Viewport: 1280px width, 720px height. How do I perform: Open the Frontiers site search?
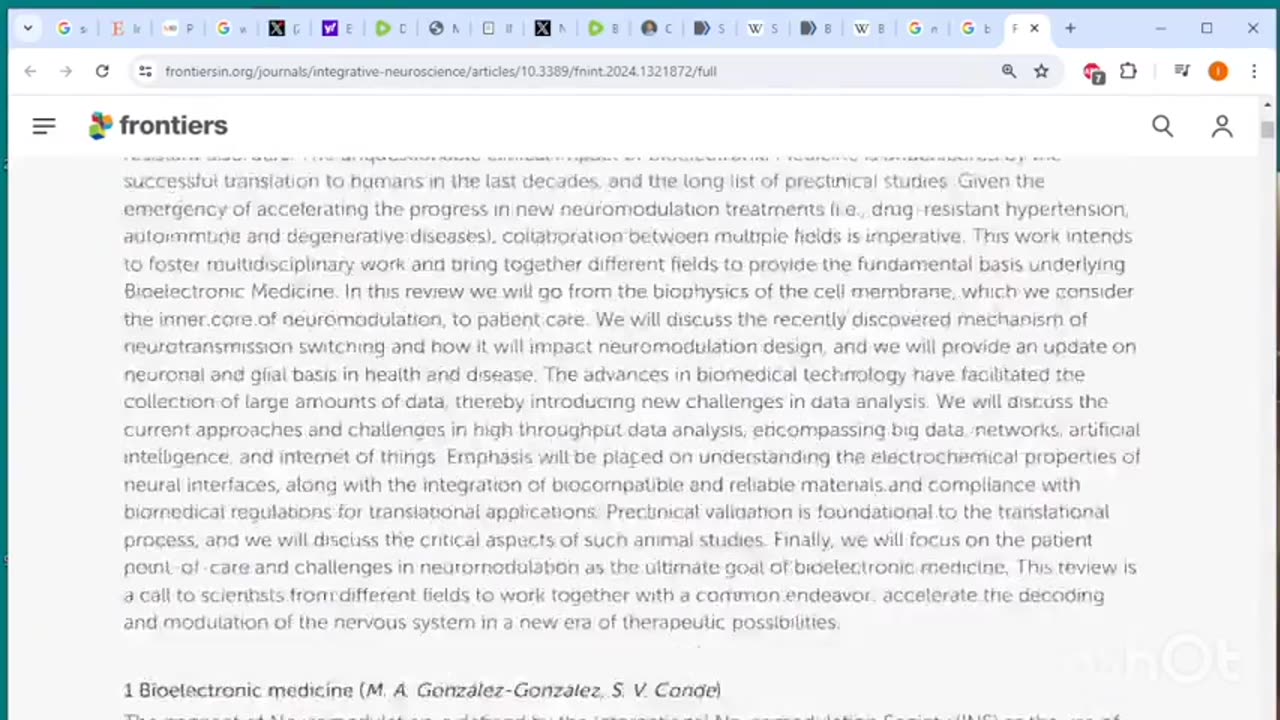tap(1162, 126)
